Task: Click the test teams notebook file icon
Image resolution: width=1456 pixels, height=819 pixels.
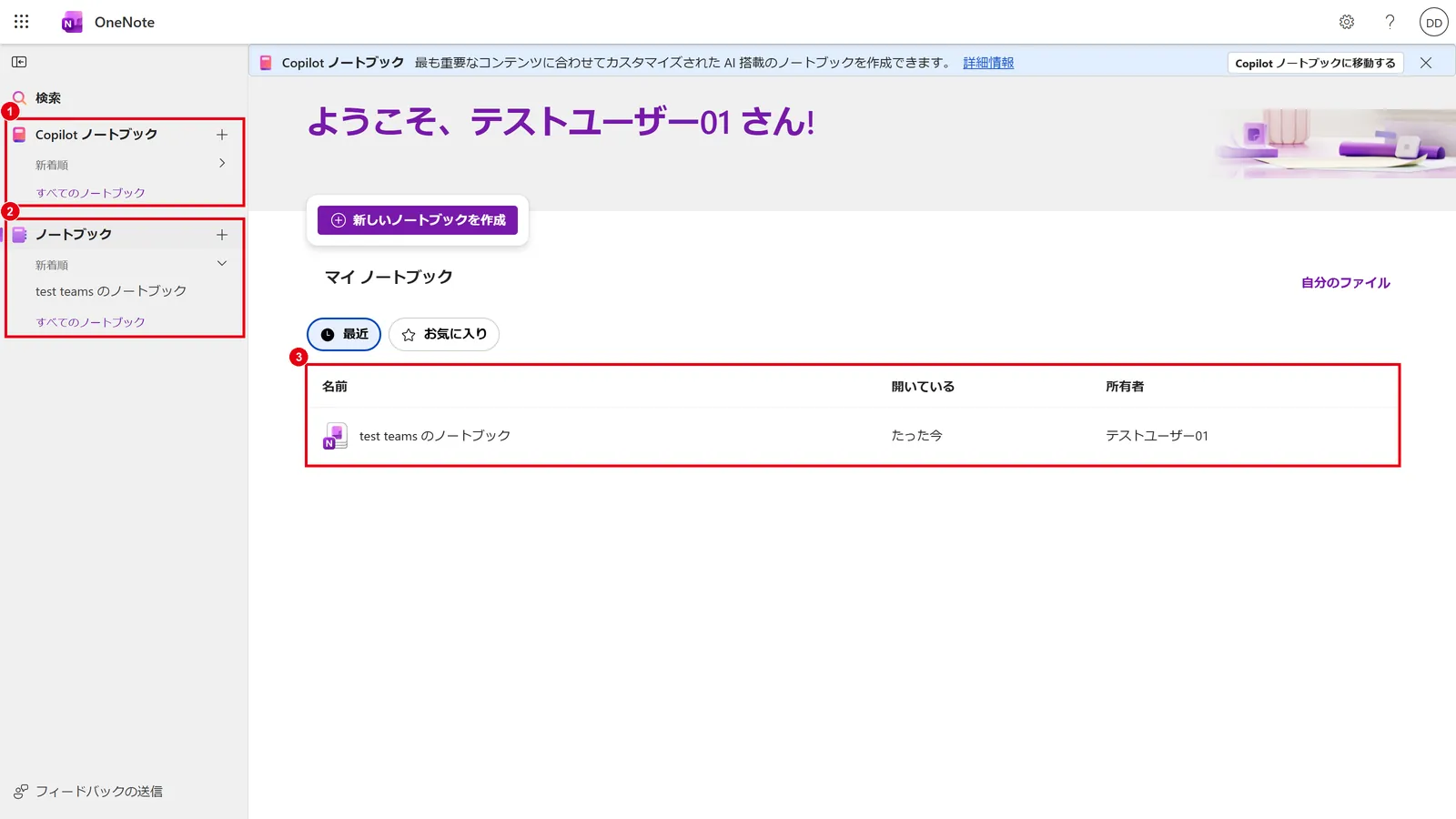Action: click(335, 436)
